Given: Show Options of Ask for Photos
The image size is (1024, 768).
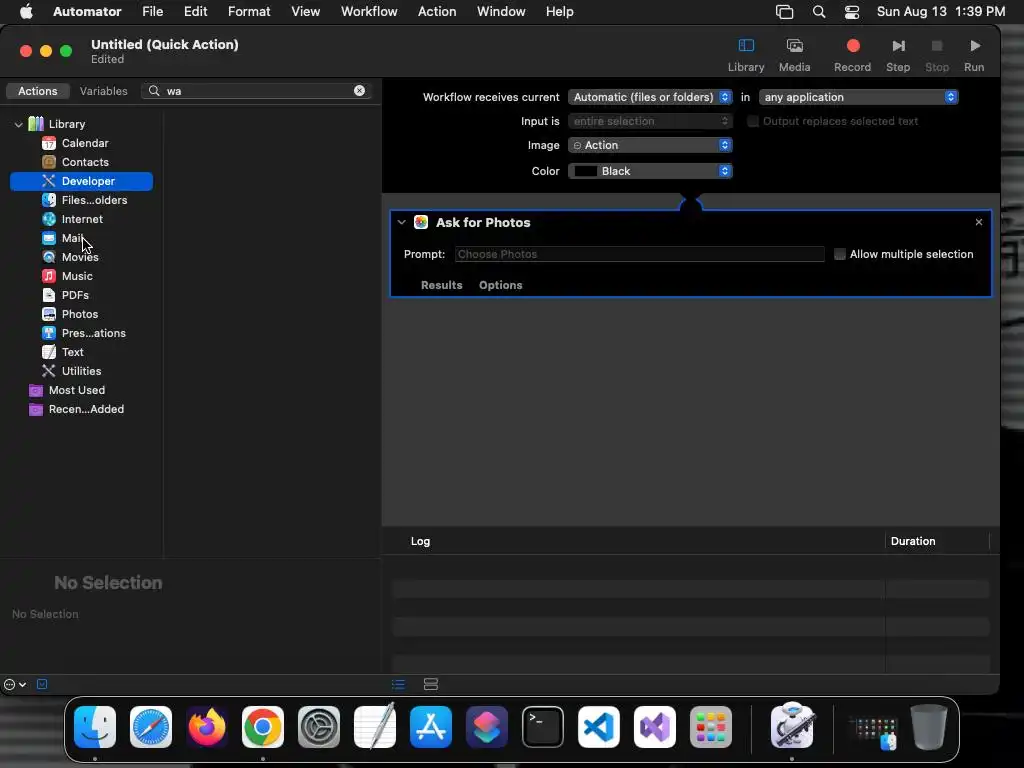Looking at the screenshot, I should (500, 285).
